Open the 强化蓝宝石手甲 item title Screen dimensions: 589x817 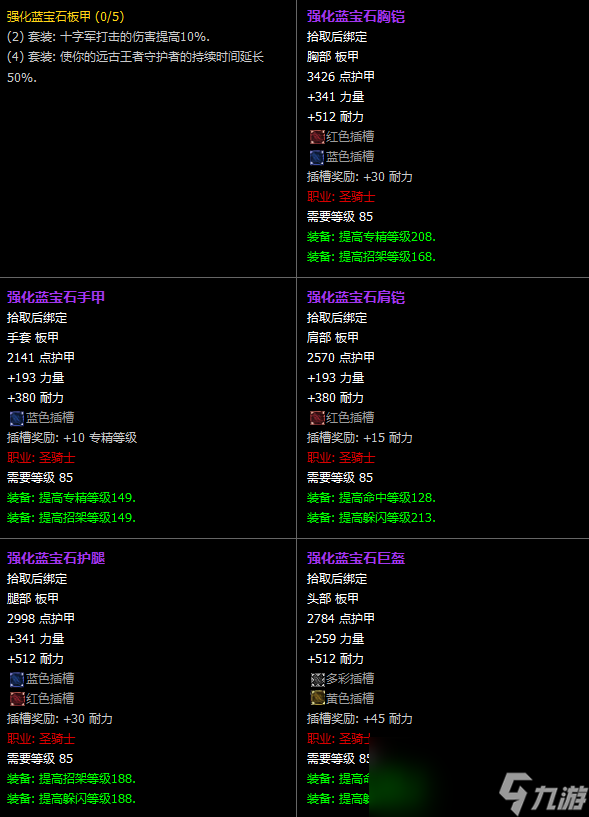click(x=56, y=298)
